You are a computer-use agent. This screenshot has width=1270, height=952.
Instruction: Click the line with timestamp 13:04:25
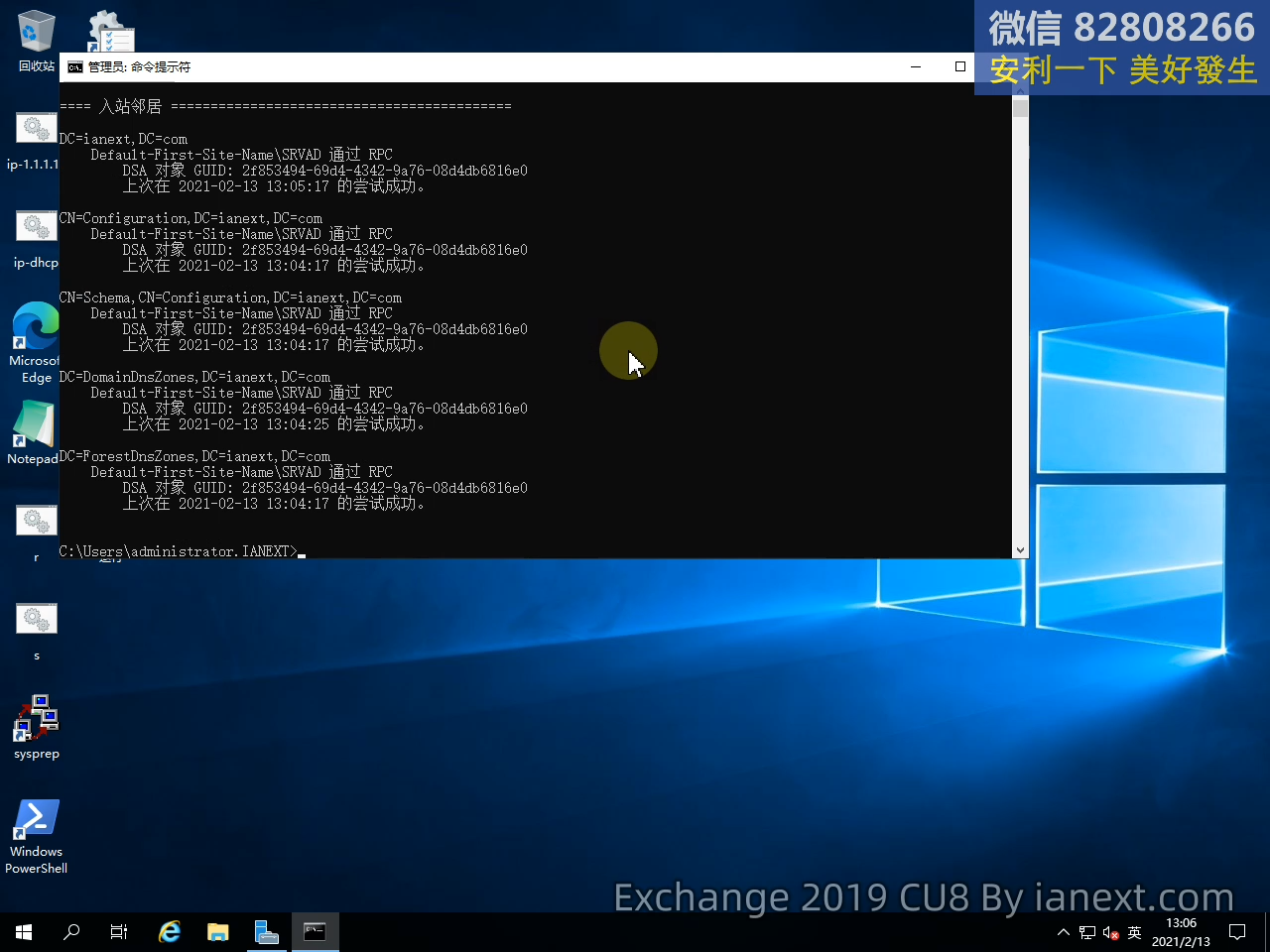click(x=274, y=424)
